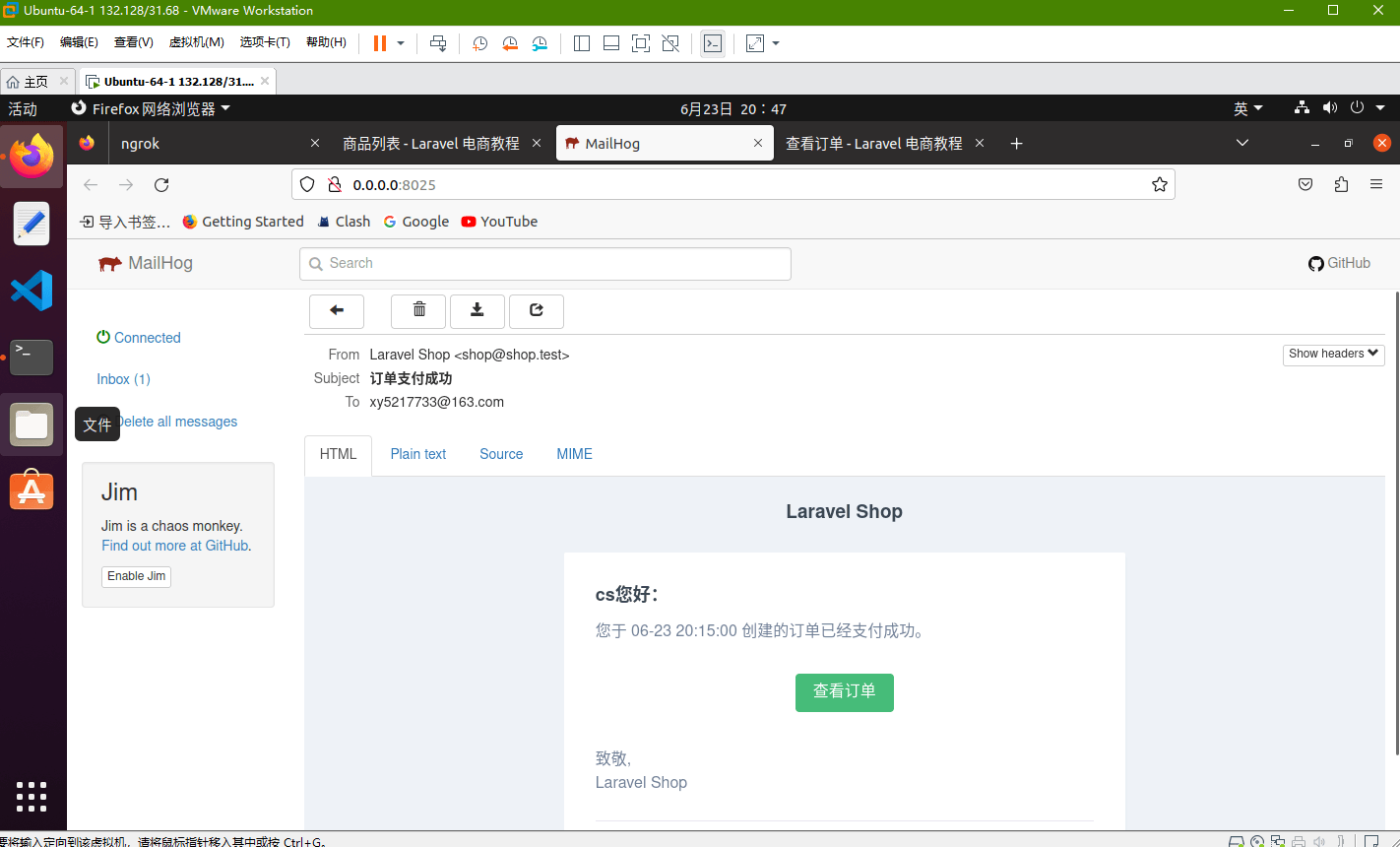Launch Firefox from the Ubuntu dock
Image resolution: width=1400 pixels, height=847 pixels.
[x=32, y=156]
